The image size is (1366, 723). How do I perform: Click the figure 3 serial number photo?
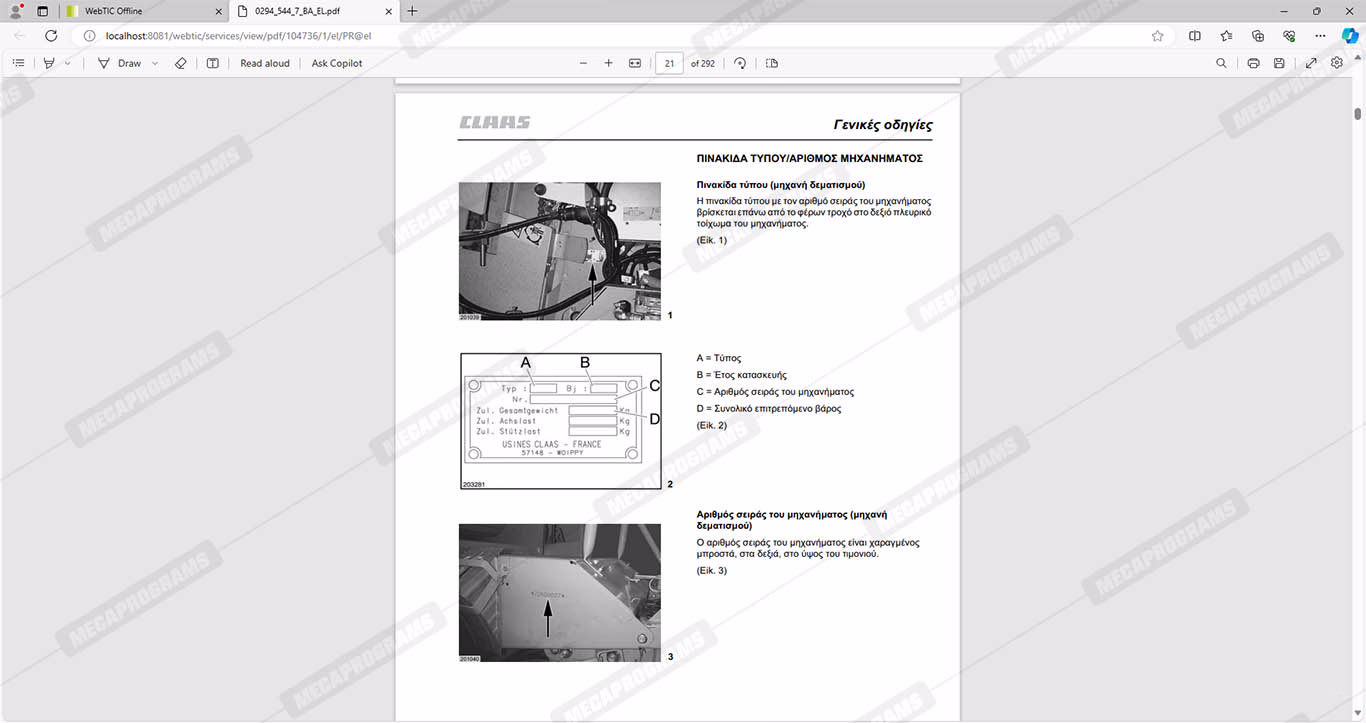click(x=560, y=593)
